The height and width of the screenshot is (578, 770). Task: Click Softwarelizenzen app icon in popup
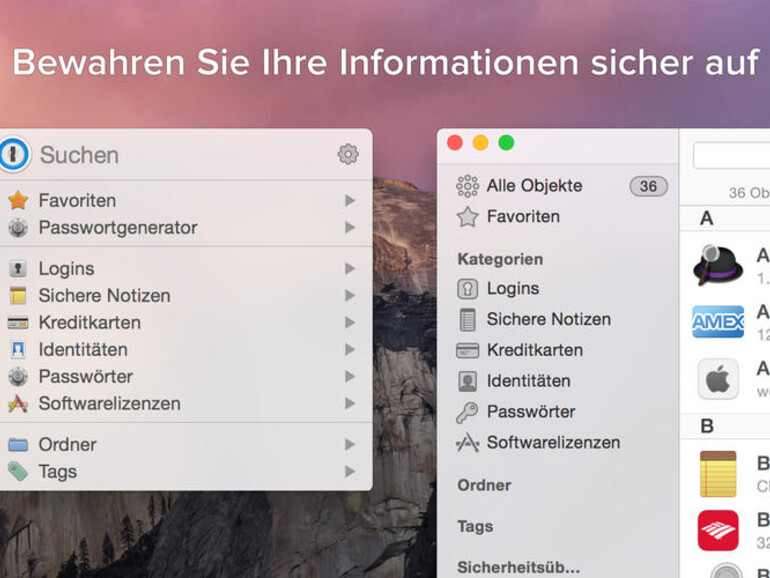pyautogui.click(x=18, y=404)
